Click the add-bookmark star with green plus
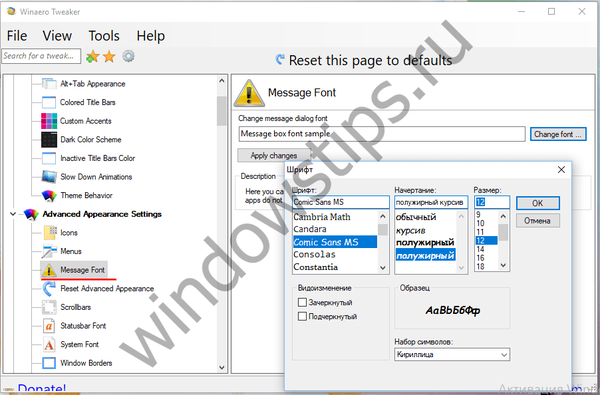Image resolution: width=600 pixels, height=395 pixels. pyautogui.click(x=92, y=57)
